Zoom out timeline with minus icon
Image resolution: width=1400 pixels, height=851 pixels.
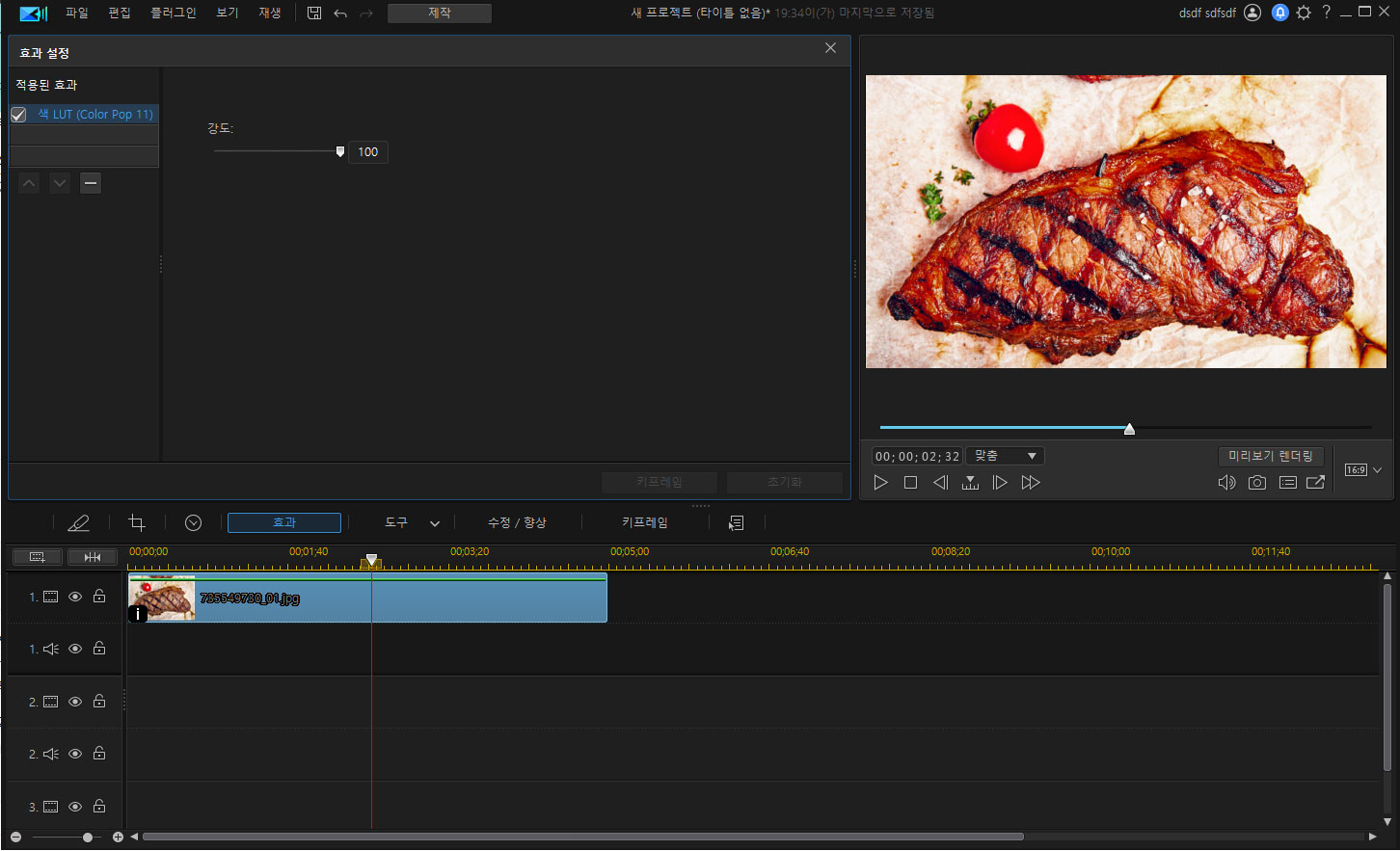pyautogui.click(x=15, y=838)
